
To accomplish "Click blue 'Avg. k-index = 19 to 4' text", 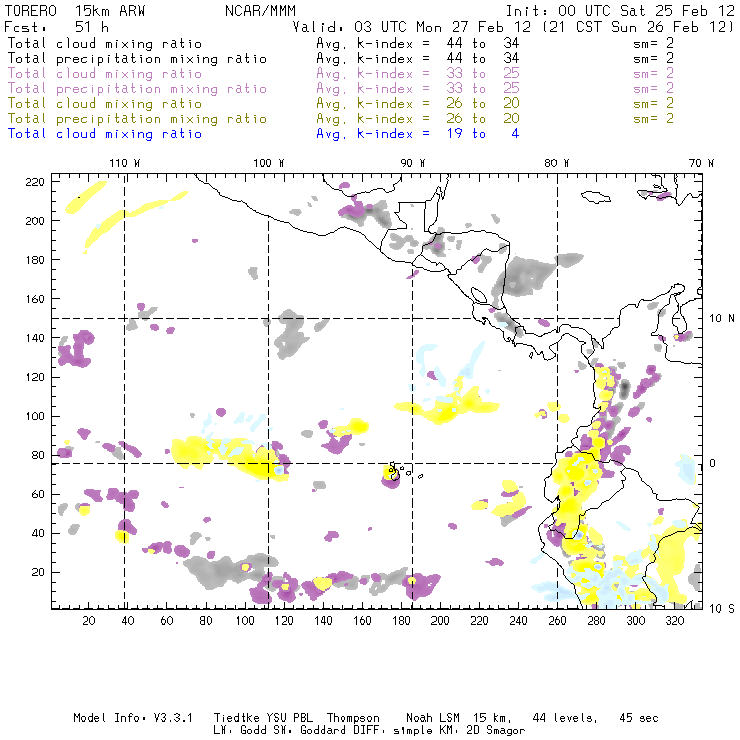I will (418, 134).
